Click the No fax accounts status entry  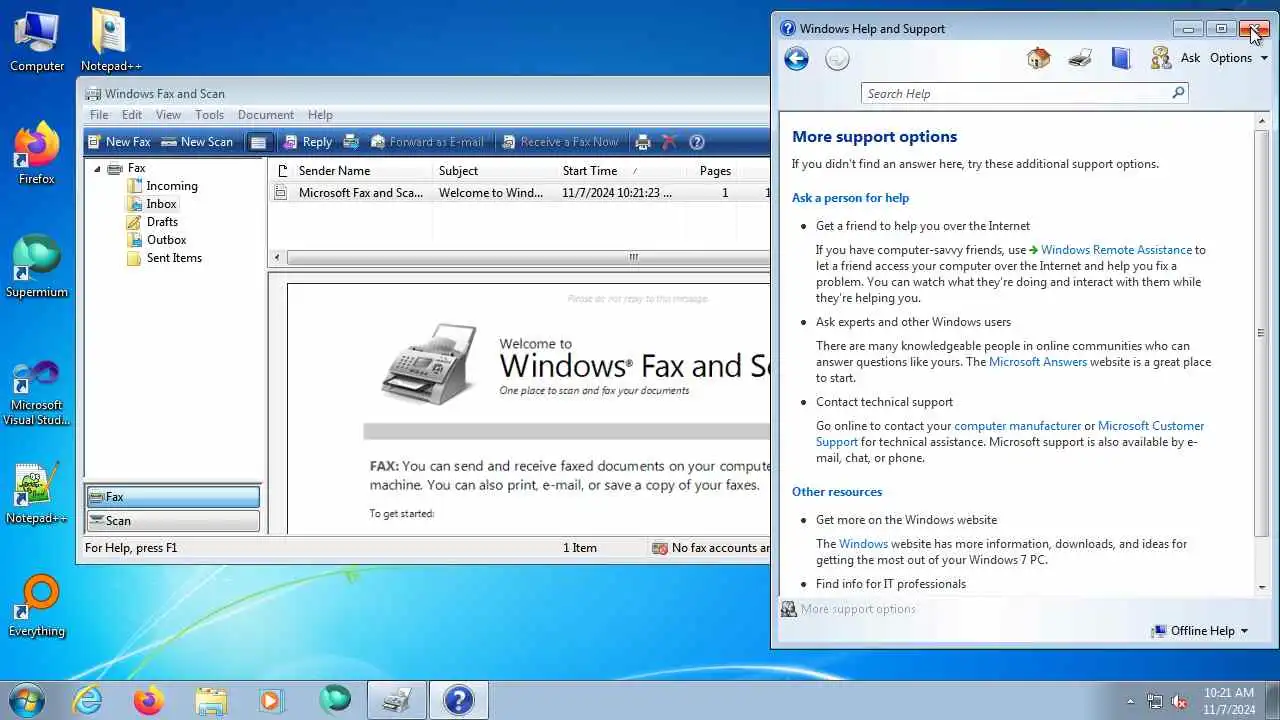(x=710, y=548)
